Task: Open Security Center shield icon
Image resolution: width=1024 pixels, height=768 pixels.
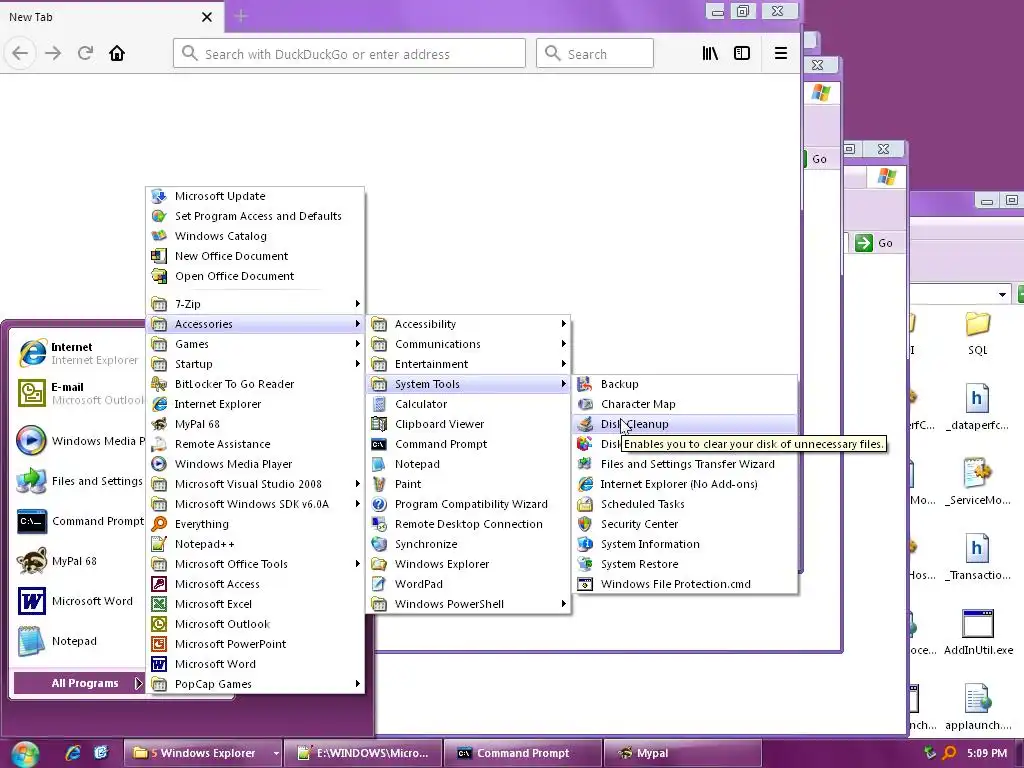Action: point(585,524)
